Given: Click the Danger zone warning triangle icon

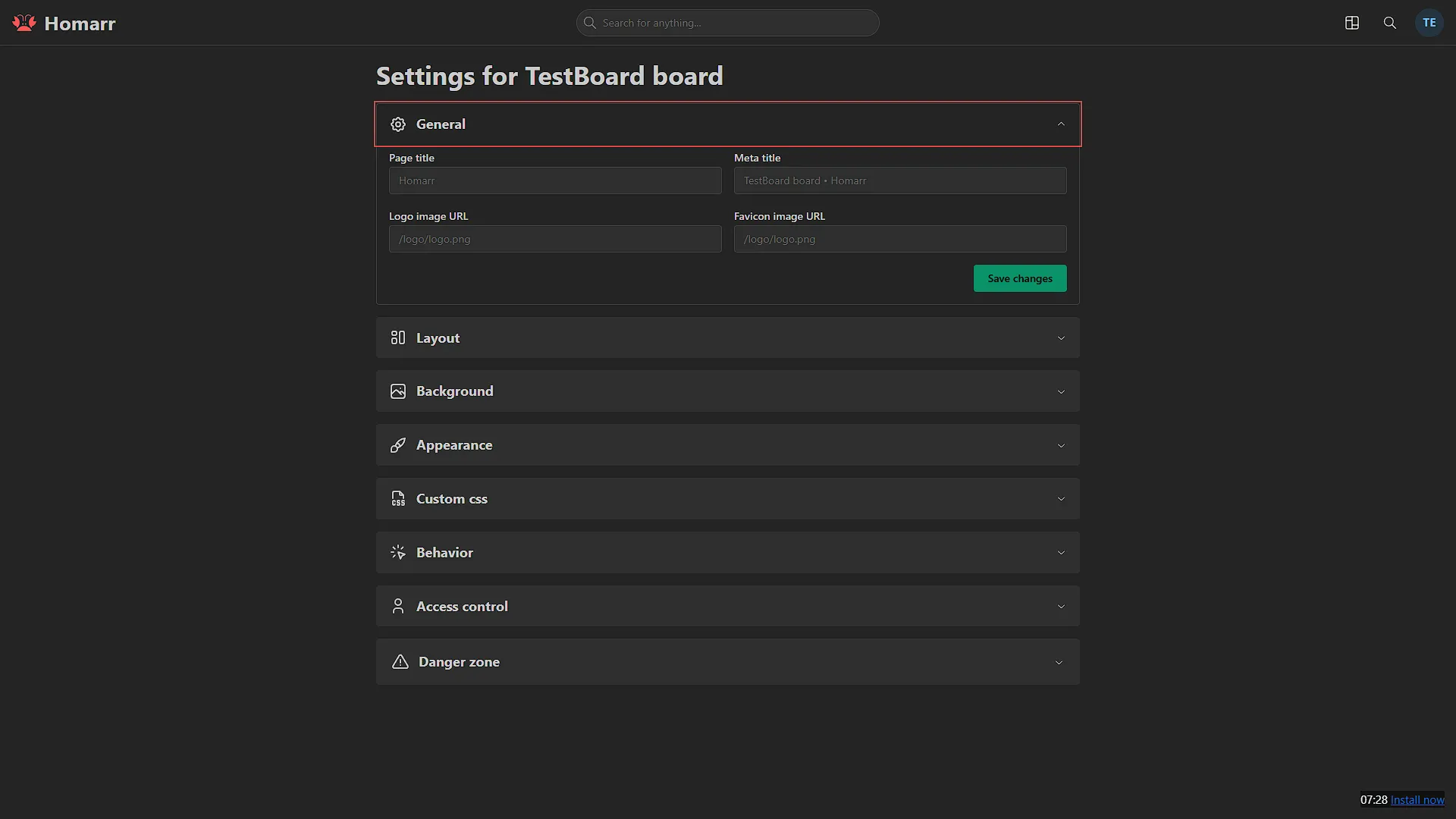Looking at the screenshot, I should 400,662.
